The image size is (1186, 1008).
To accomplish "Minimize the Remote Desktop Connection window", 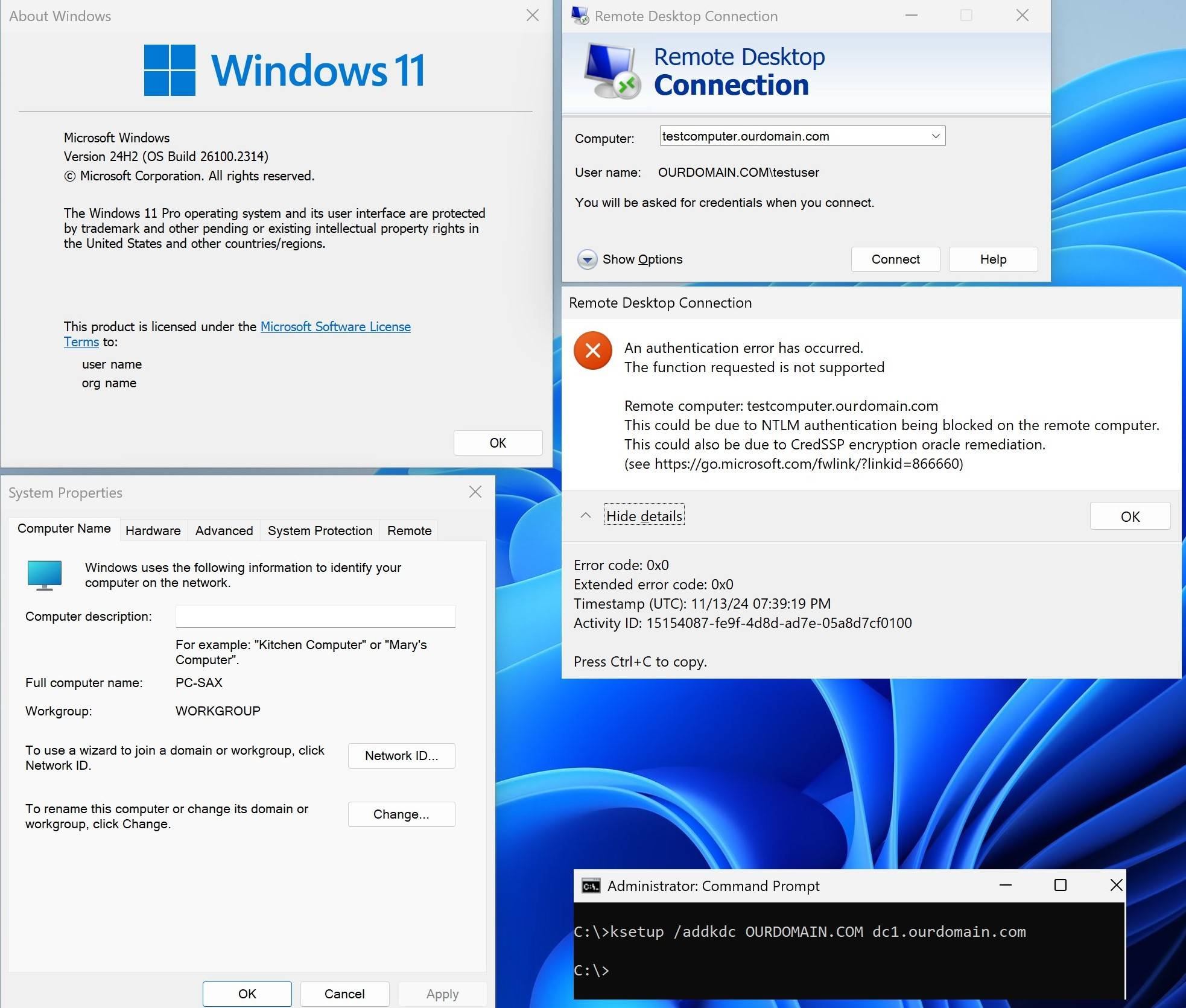I will click(912, 16).
